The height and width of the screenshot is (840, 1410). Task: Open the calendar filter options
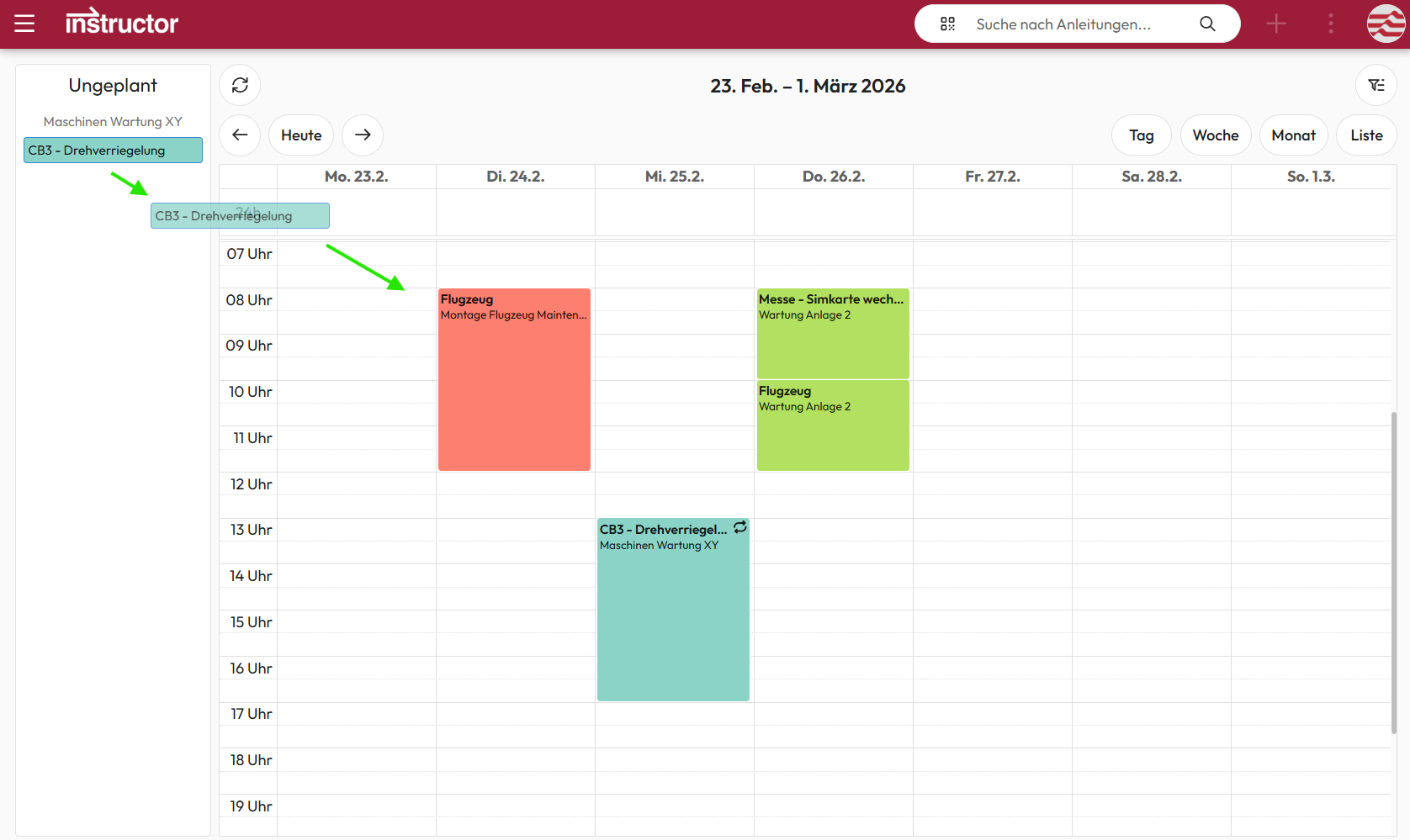1376,85
